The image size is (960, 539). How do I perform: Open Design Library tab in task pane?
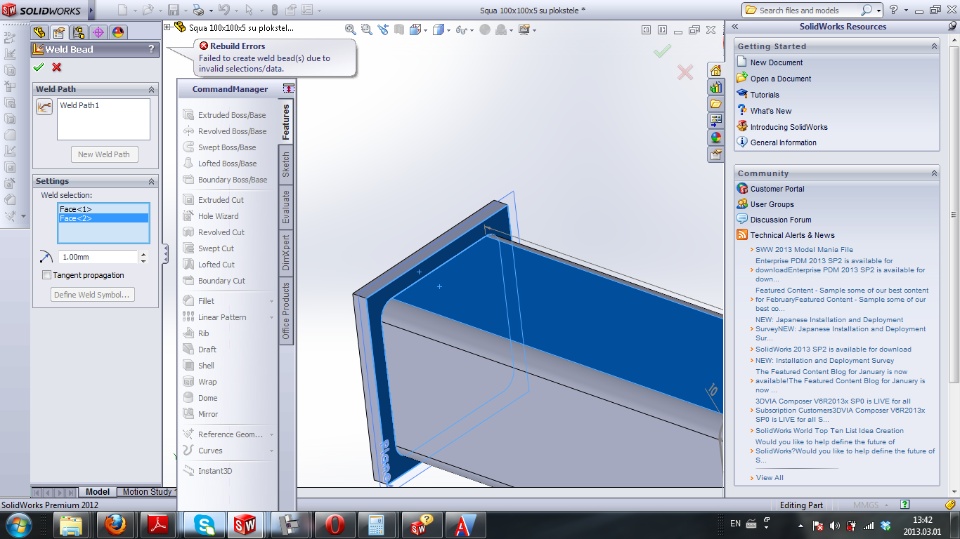(x=716, y=87)
